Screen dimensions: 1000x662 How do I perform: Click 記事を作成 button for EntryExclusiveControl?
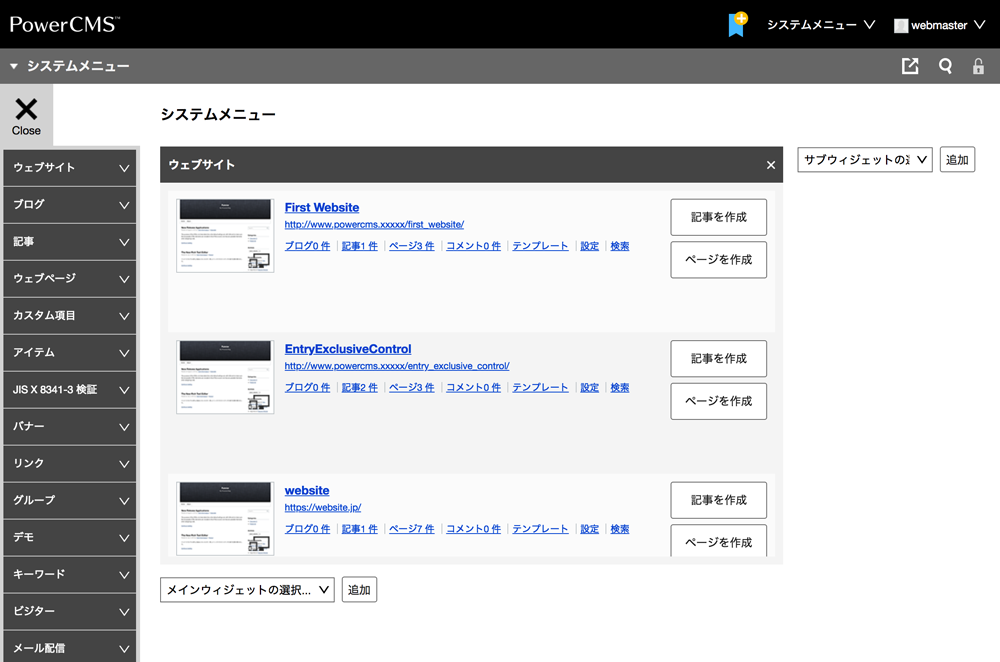[x=718, y=358]
